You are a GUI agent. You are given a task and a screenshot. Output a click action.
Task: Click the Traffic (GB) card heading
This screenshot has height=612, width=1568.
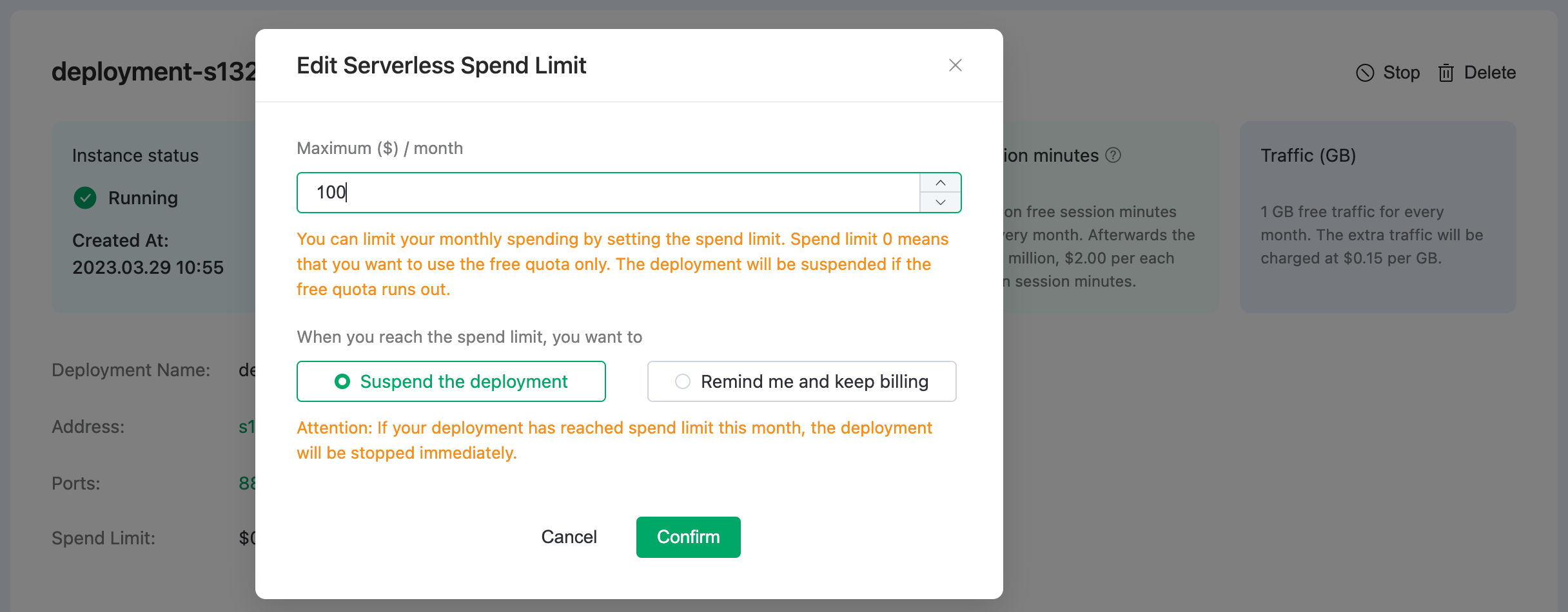click(x=1308, y=155)
